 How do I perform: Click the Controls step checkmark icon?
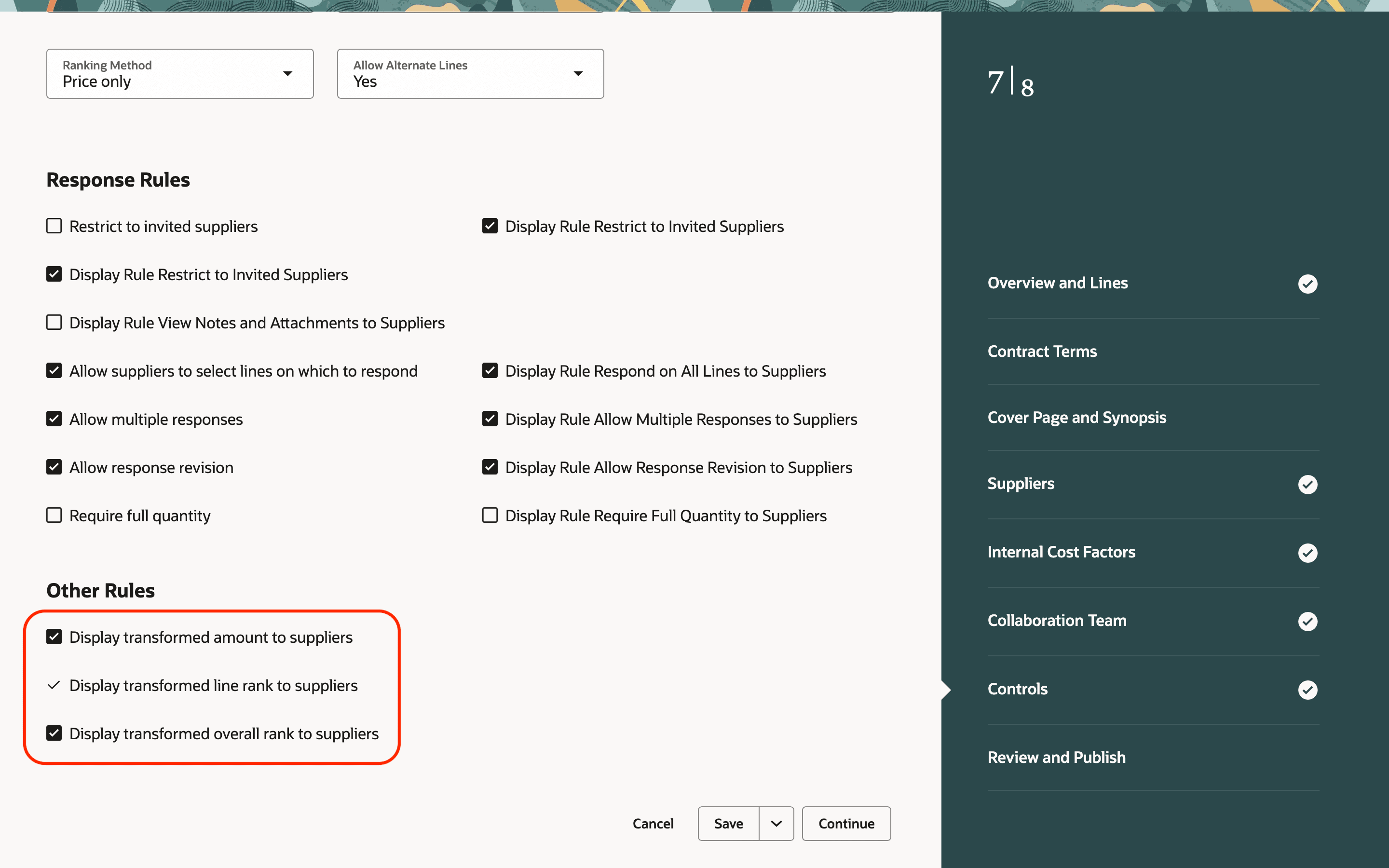click(1308, 690)
